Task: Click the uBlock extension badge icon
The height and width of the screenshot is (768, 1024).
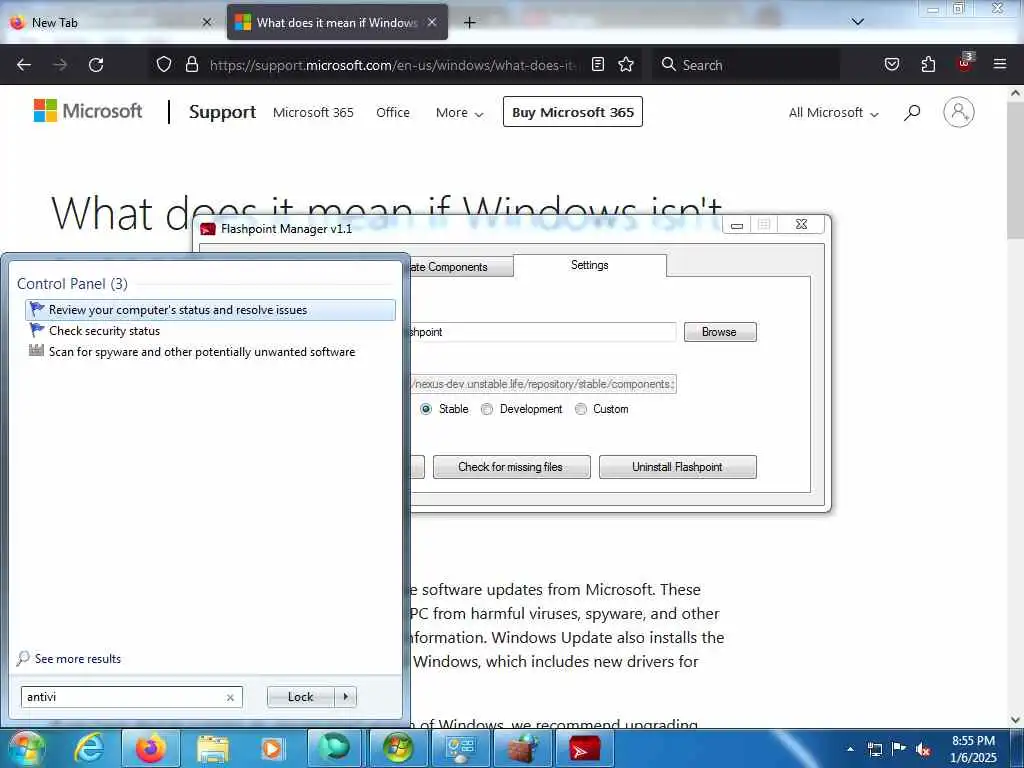Action: (x=965, y=63)
